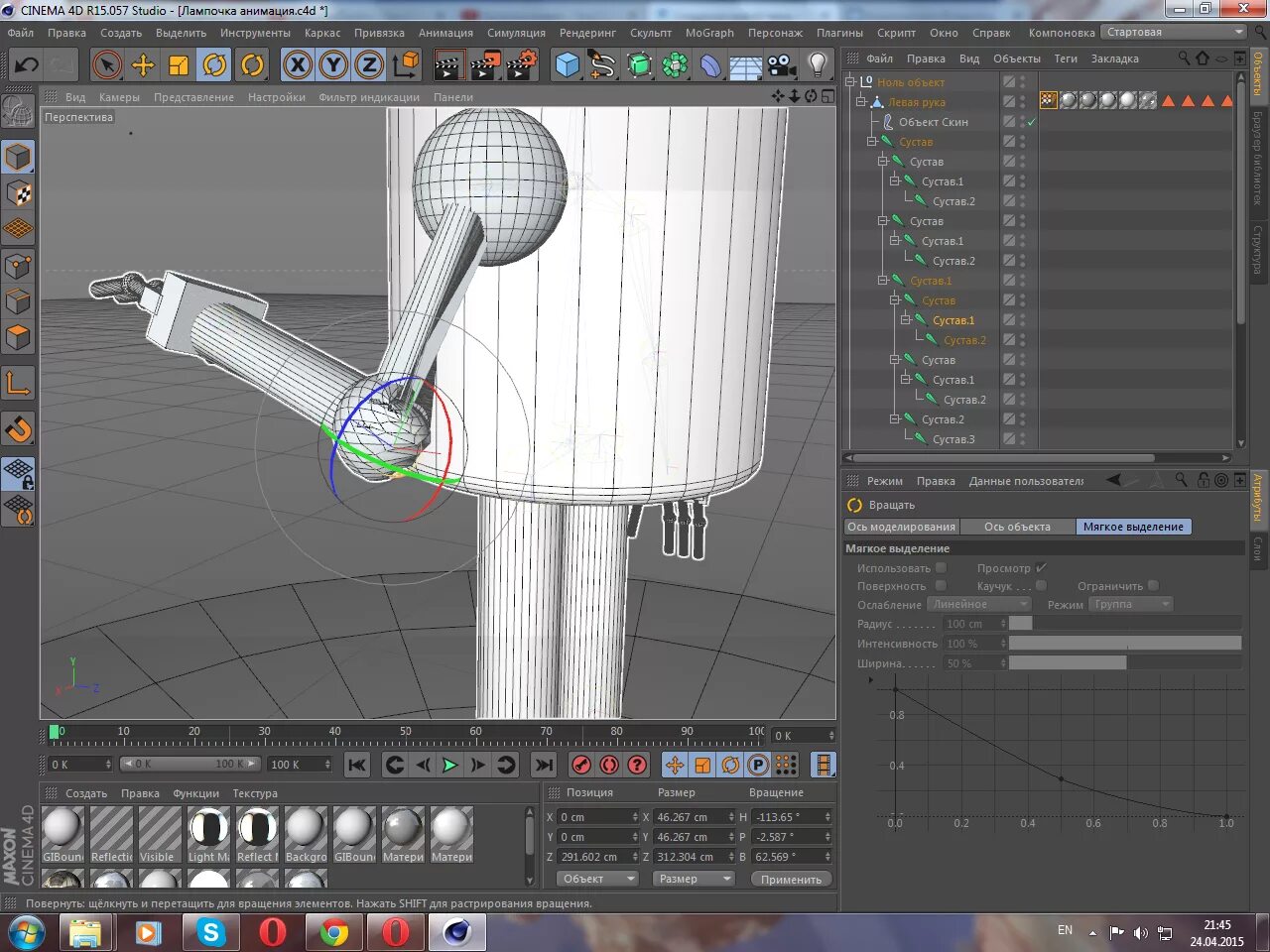Switch to the Ось объекта tab
Image resolution: width=1270 pixels, height=952 pixels.
pyautogui.click(x=1017, y=527)
